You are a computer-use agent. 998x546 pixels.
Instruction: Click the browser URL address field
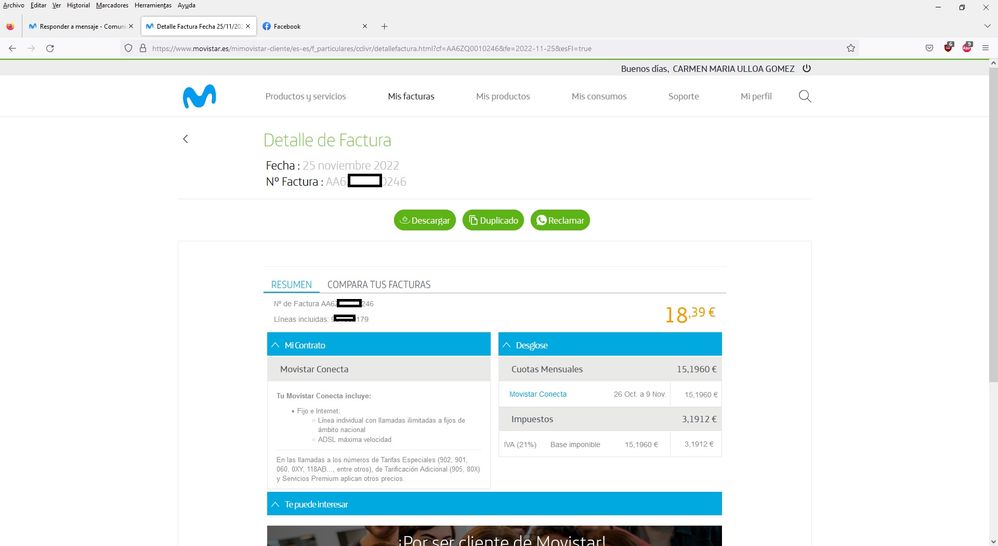480,48
